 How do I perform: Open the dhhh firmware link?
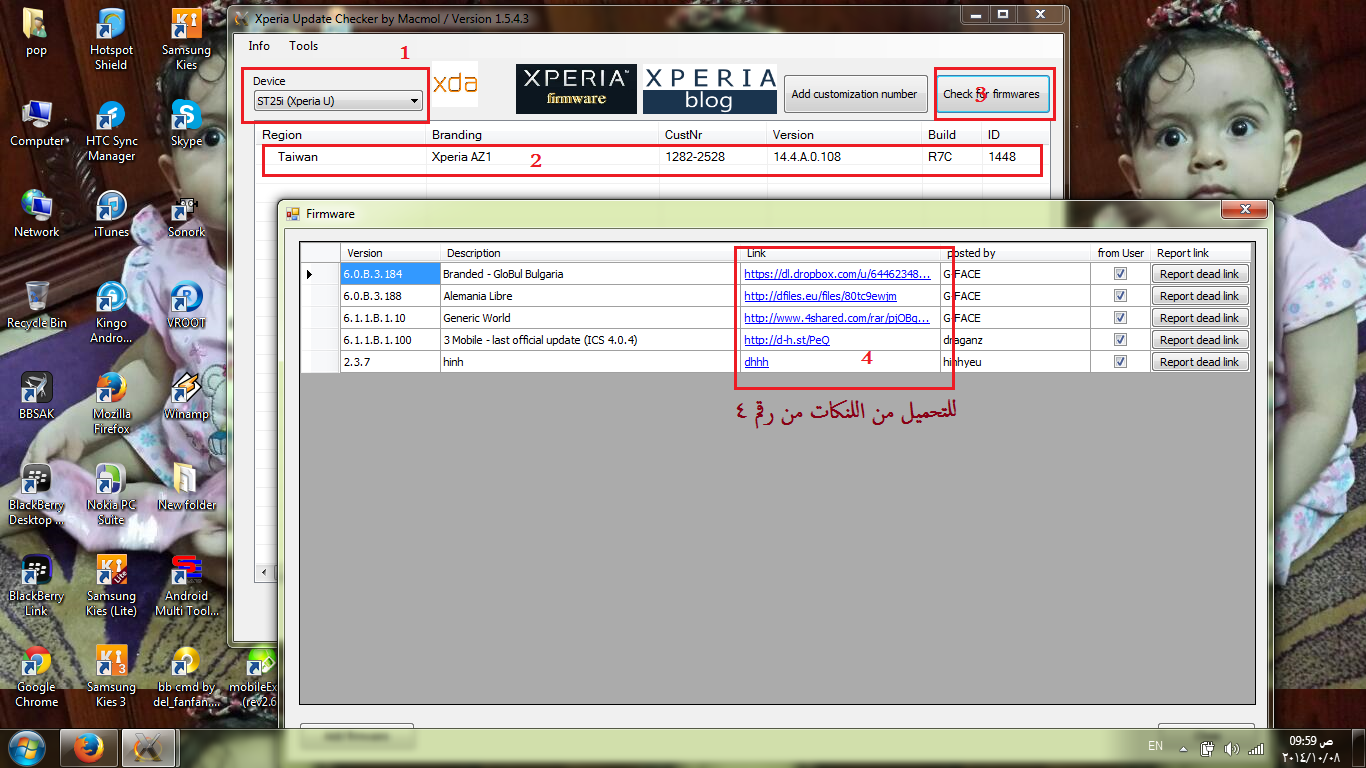click(x=756, y=362)
